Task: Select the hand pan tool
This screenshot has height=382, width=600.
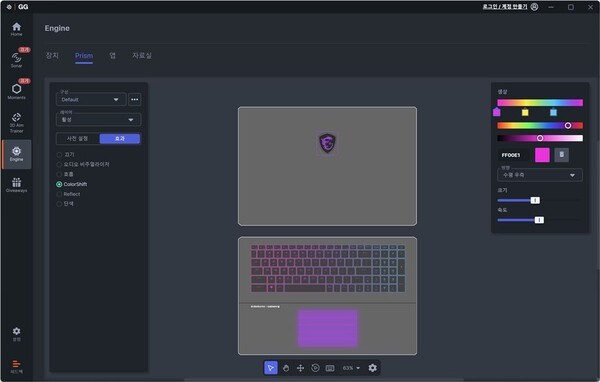Action: [x=286, y=368]
